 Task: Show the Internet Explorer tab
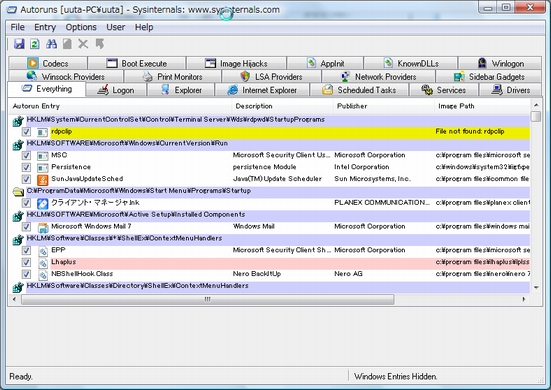coord(262,90)
